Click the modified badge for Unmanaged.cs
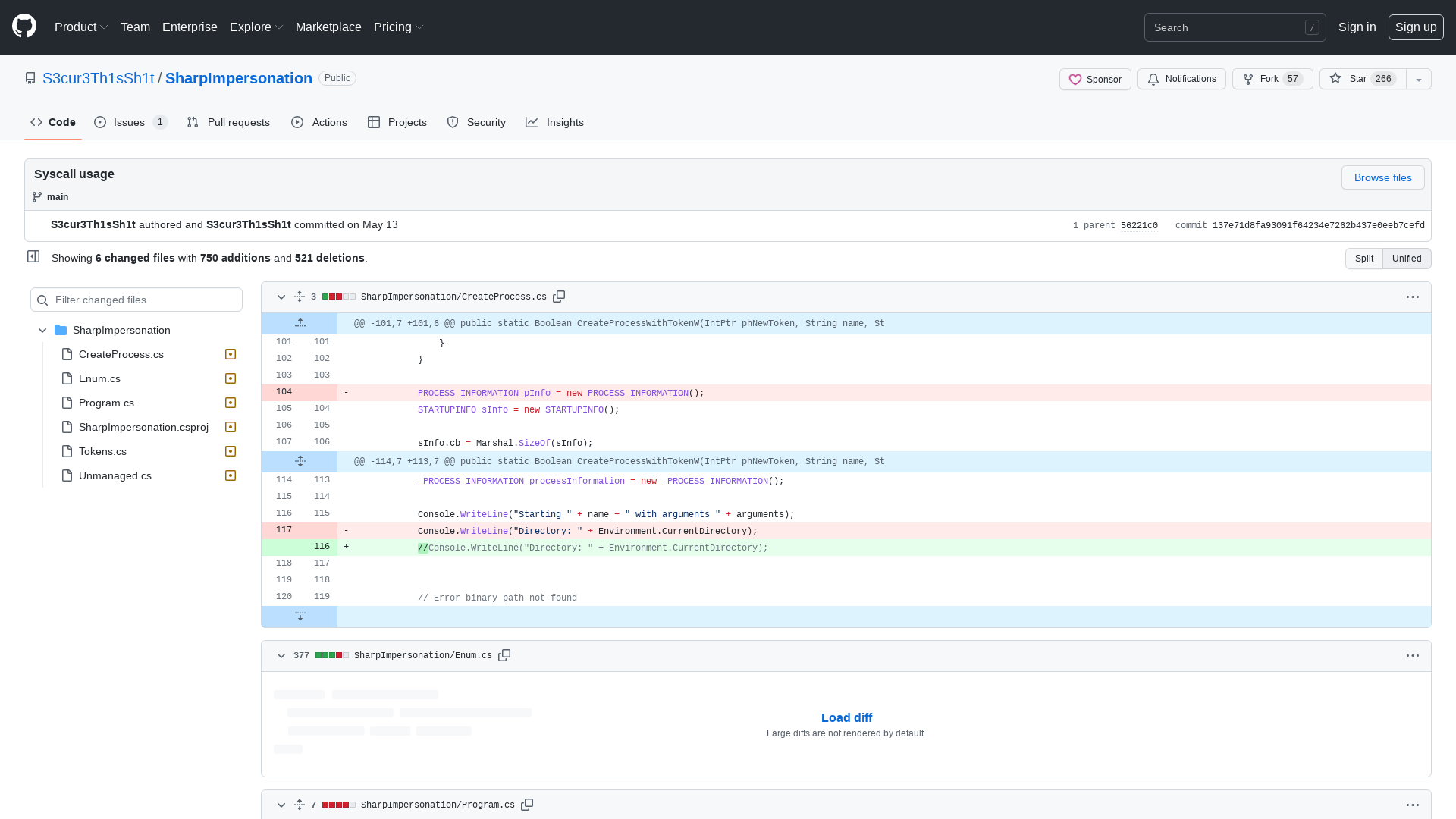Viewport: 1456px width, 819px height. [231, 475]
